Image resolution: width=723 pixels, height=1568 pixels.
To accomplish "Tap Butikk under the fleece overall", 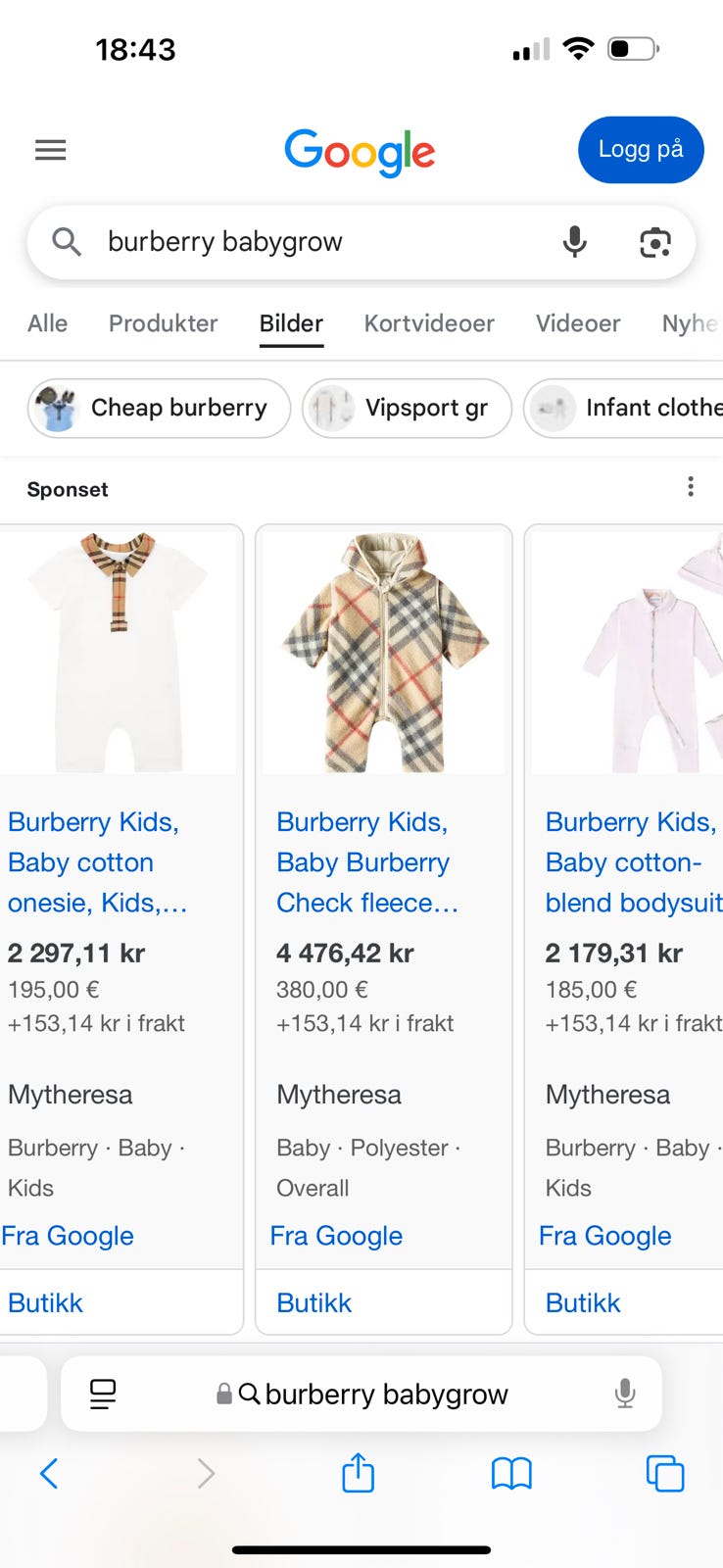I will point(314,1302).
